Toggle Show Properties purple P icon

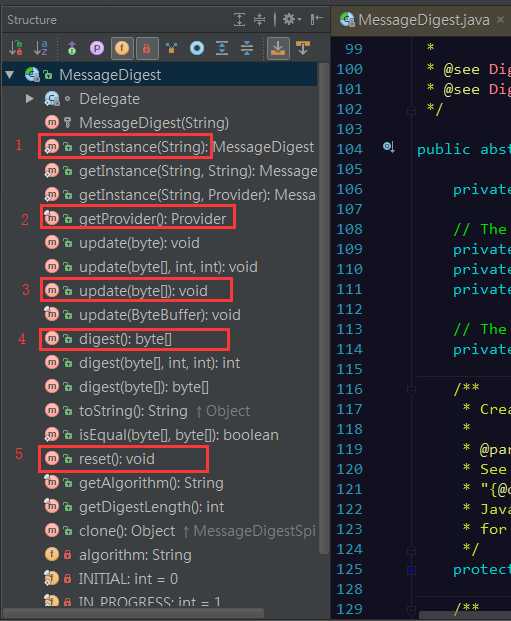[97, 48]
